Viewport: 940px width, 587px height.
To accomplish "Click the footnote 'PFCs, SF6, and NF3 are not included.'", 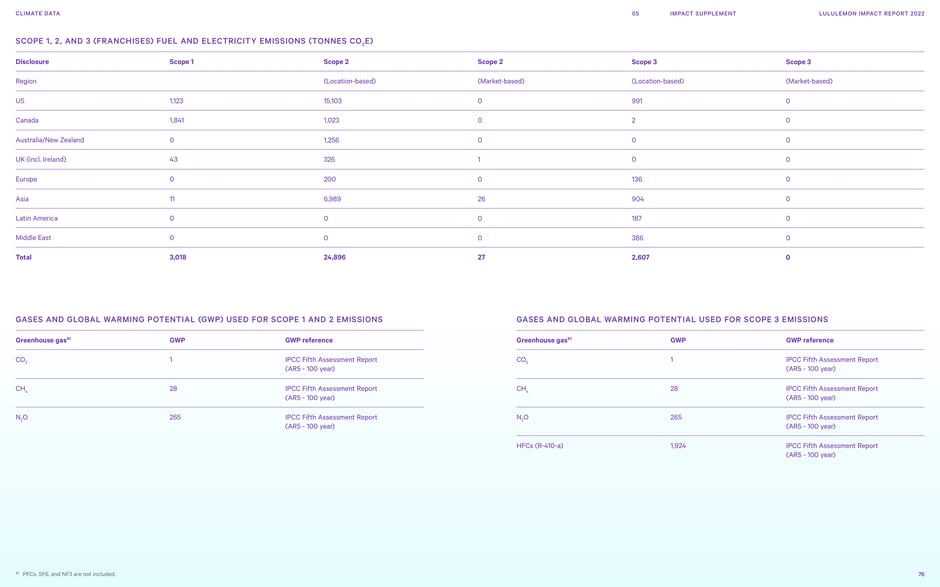I will [x=69, y=574].
